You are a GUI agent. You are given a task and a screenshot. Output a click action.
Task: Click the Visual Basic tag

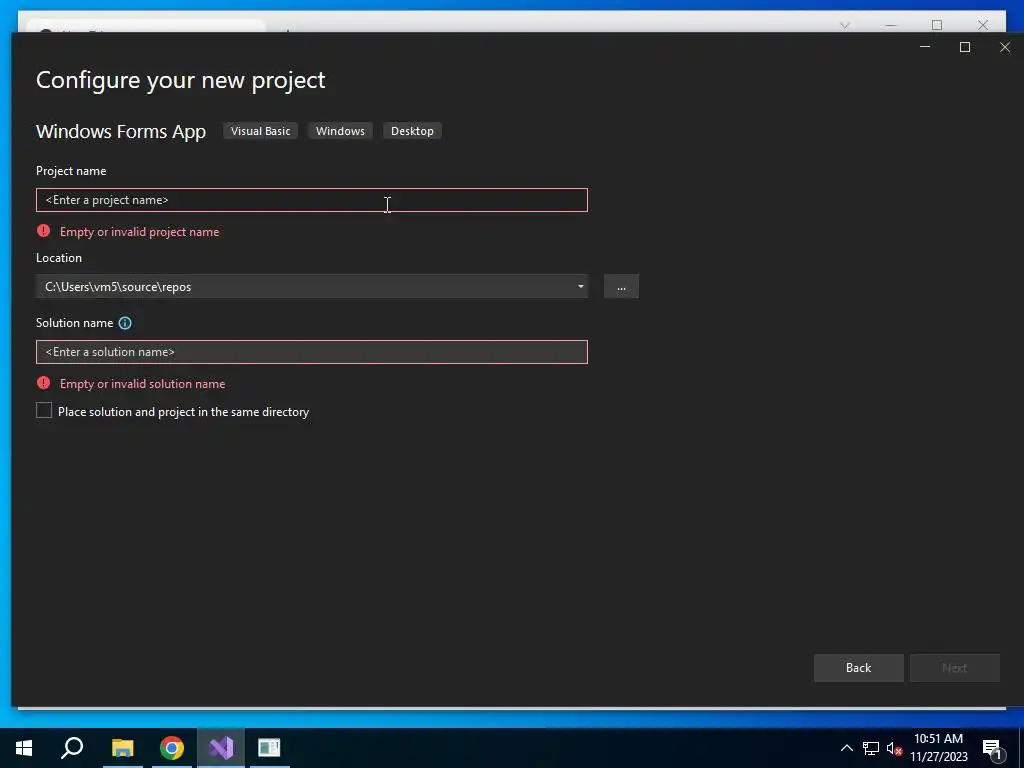pyautogui.click(x=260, y=131)
